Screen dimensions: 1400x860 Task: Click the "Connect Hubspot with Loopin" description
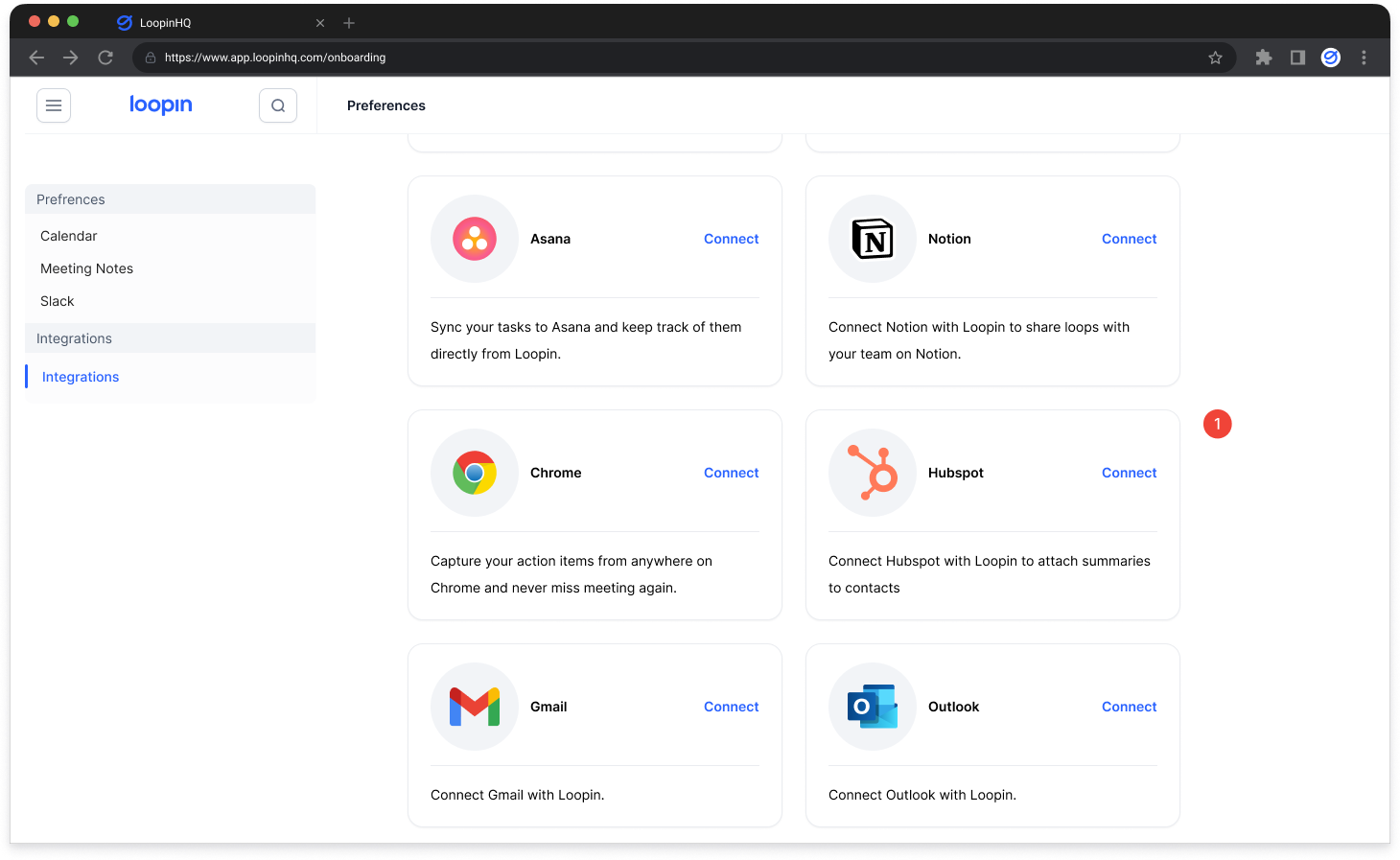pos(990,574)
